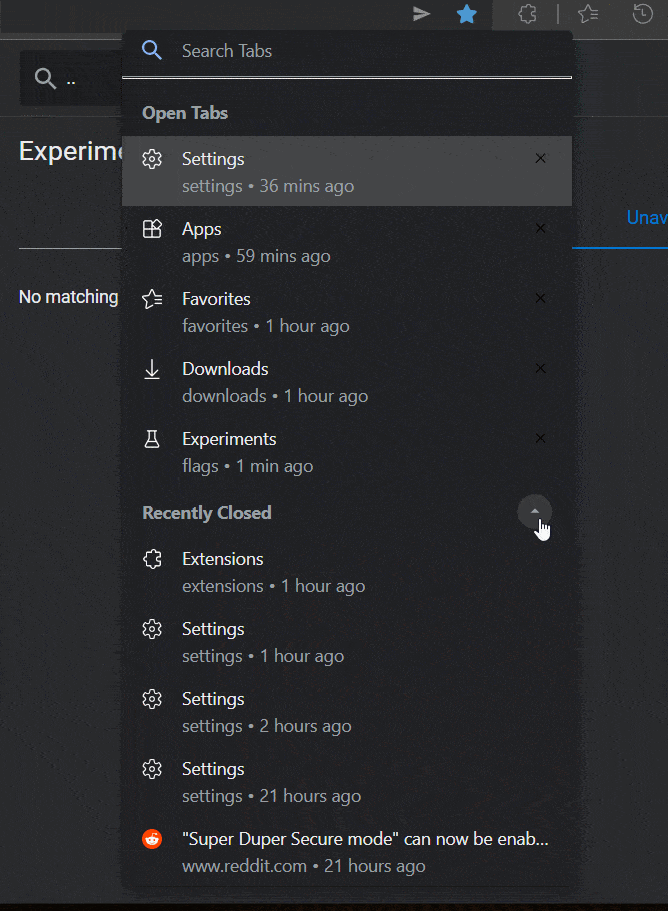Close the Settings open tab

pos(540,158)
